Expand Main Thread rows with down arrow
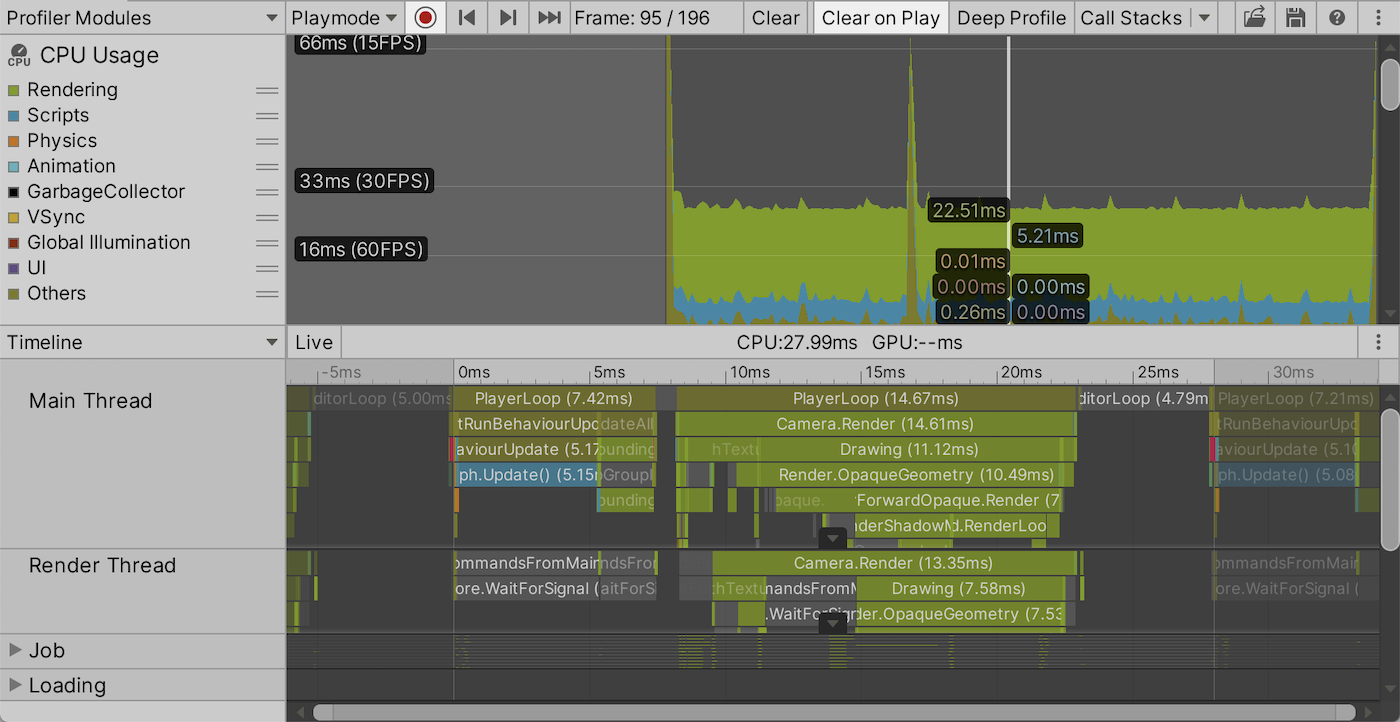This screenshot has width=1400, height=722. coord(833,538)
